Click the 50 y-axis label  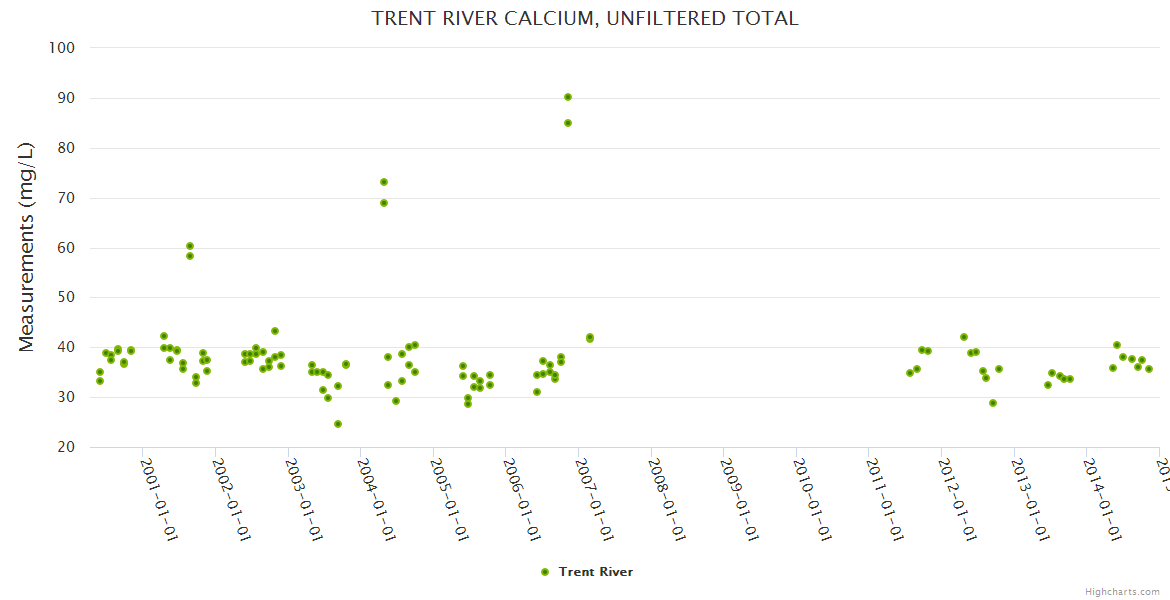click(x=66, y=298)
